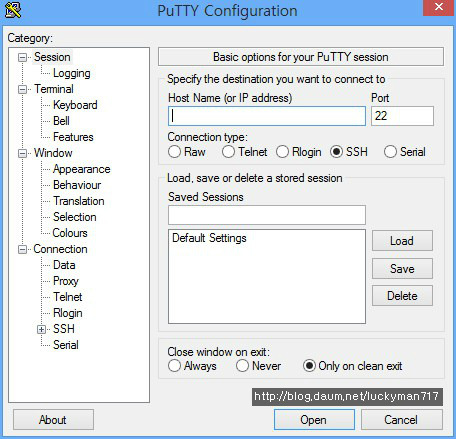Open the Translation settings category
Viewport: 456px width, 439px height.
79,201
